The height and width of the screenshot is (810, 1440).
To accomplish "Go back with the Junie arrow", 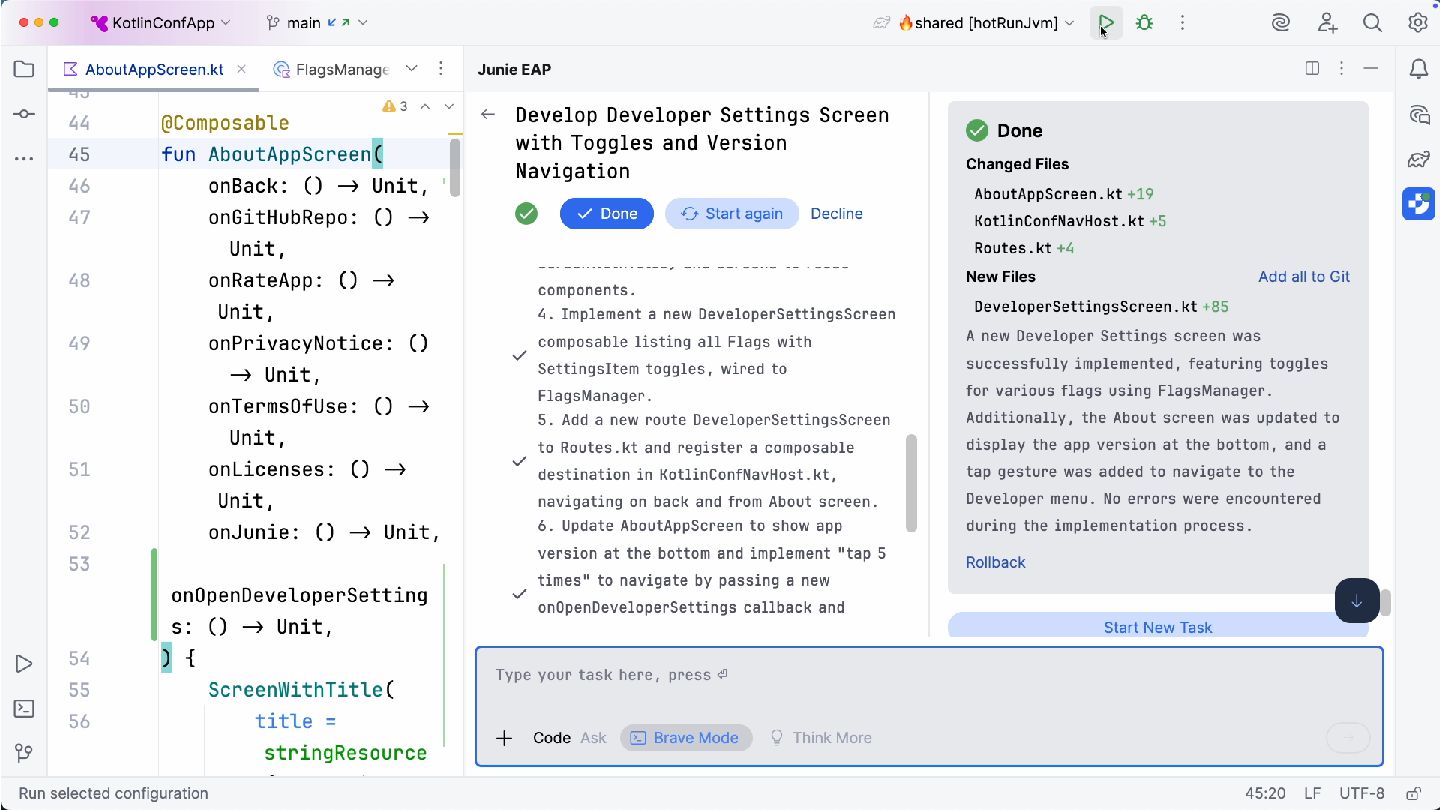I will coord(488,114).
